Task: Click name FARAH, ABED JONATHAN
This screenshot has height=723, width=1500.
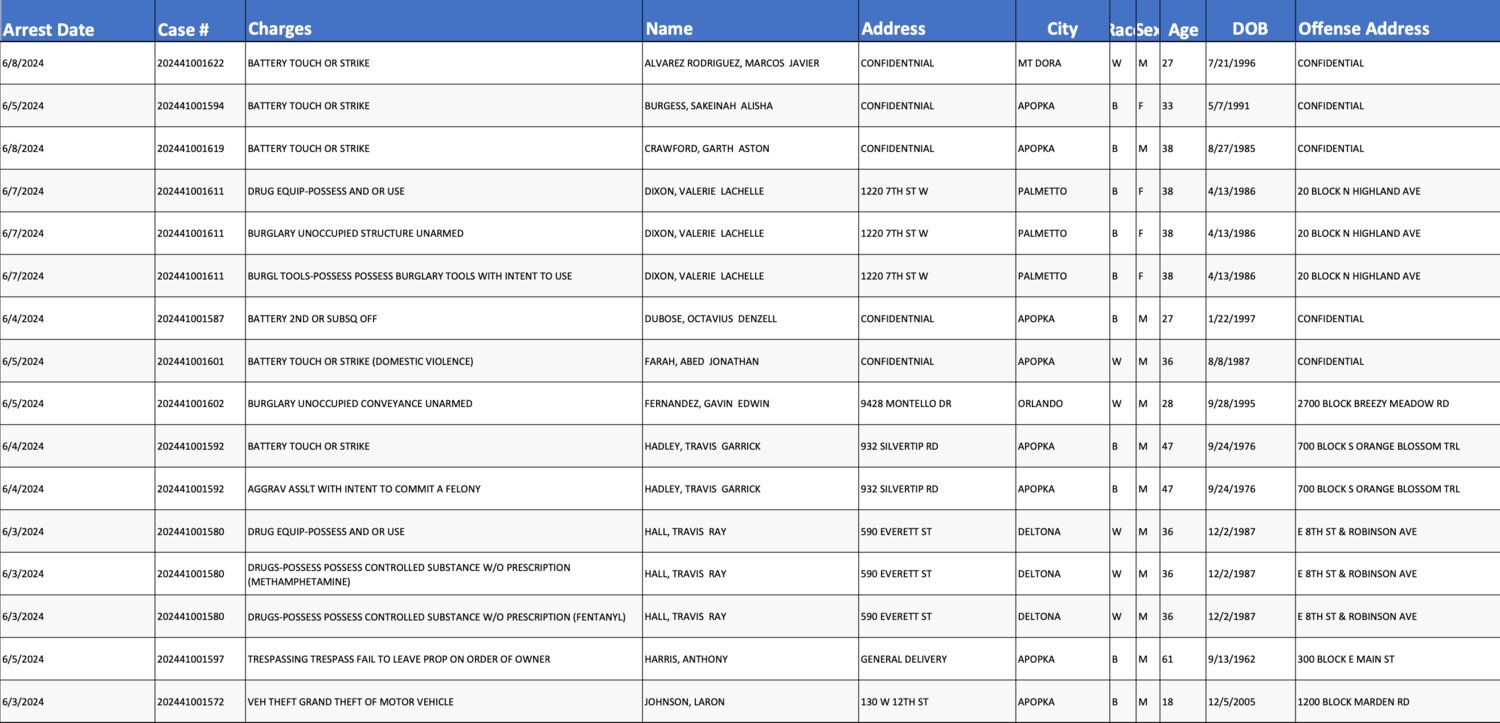Action: tap(701, 361)
